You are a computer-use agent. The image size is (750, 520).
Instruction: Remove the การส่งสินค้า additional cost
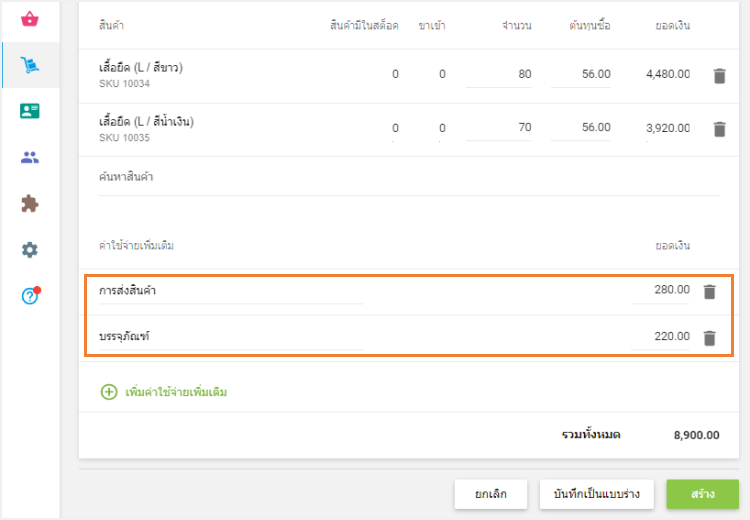709,291
